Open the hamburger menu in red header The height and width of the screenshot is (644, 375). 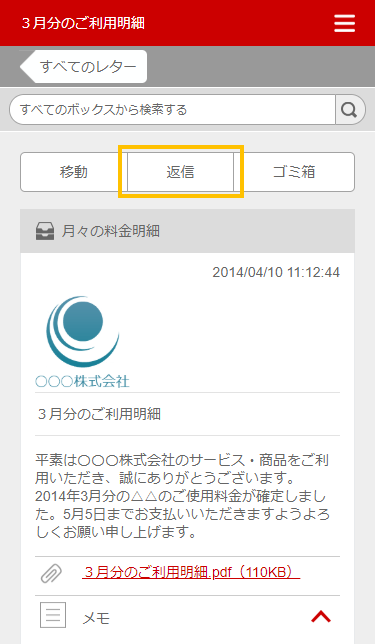point(344,23)
